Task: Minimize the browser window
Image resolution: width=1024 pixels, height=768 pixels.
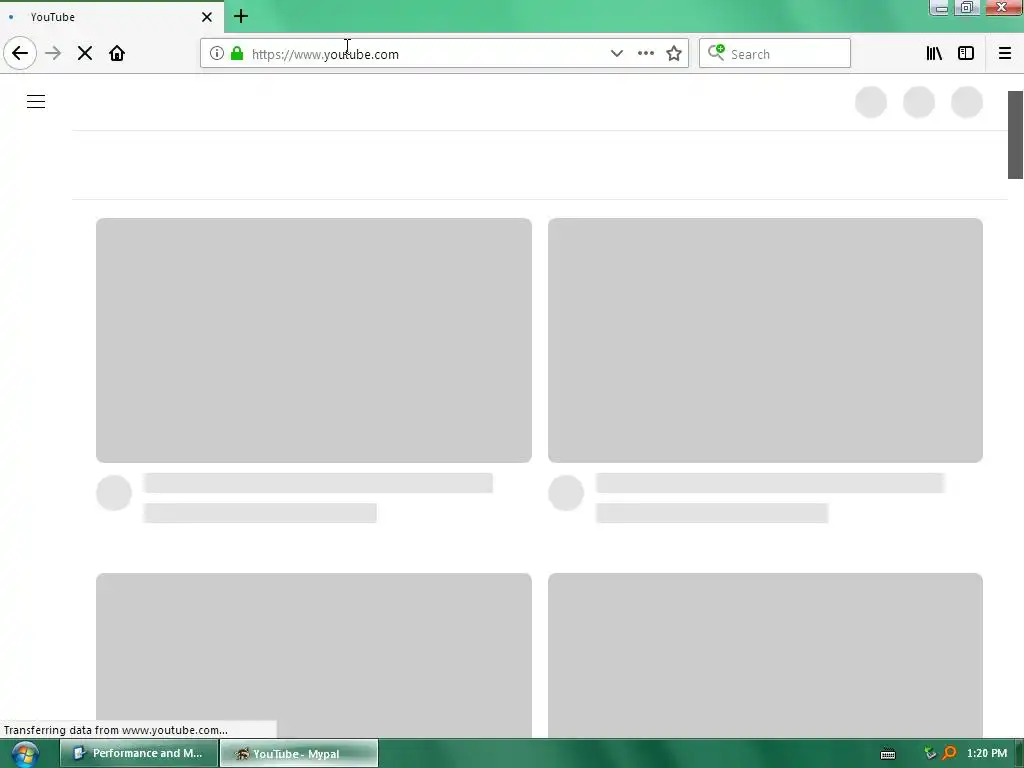Action: (x=939, y=8)
